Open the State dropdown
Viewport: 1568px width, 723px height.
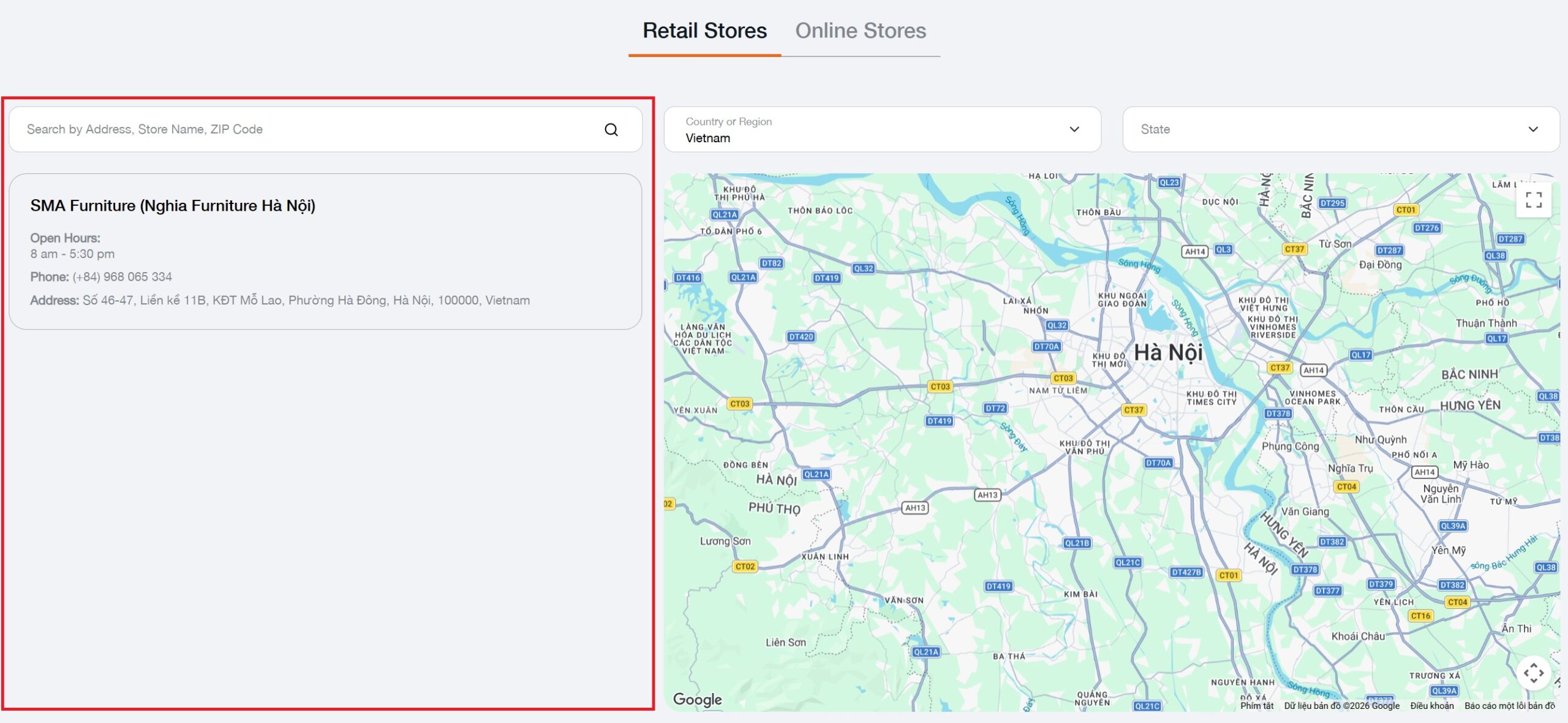(1341, 129)
